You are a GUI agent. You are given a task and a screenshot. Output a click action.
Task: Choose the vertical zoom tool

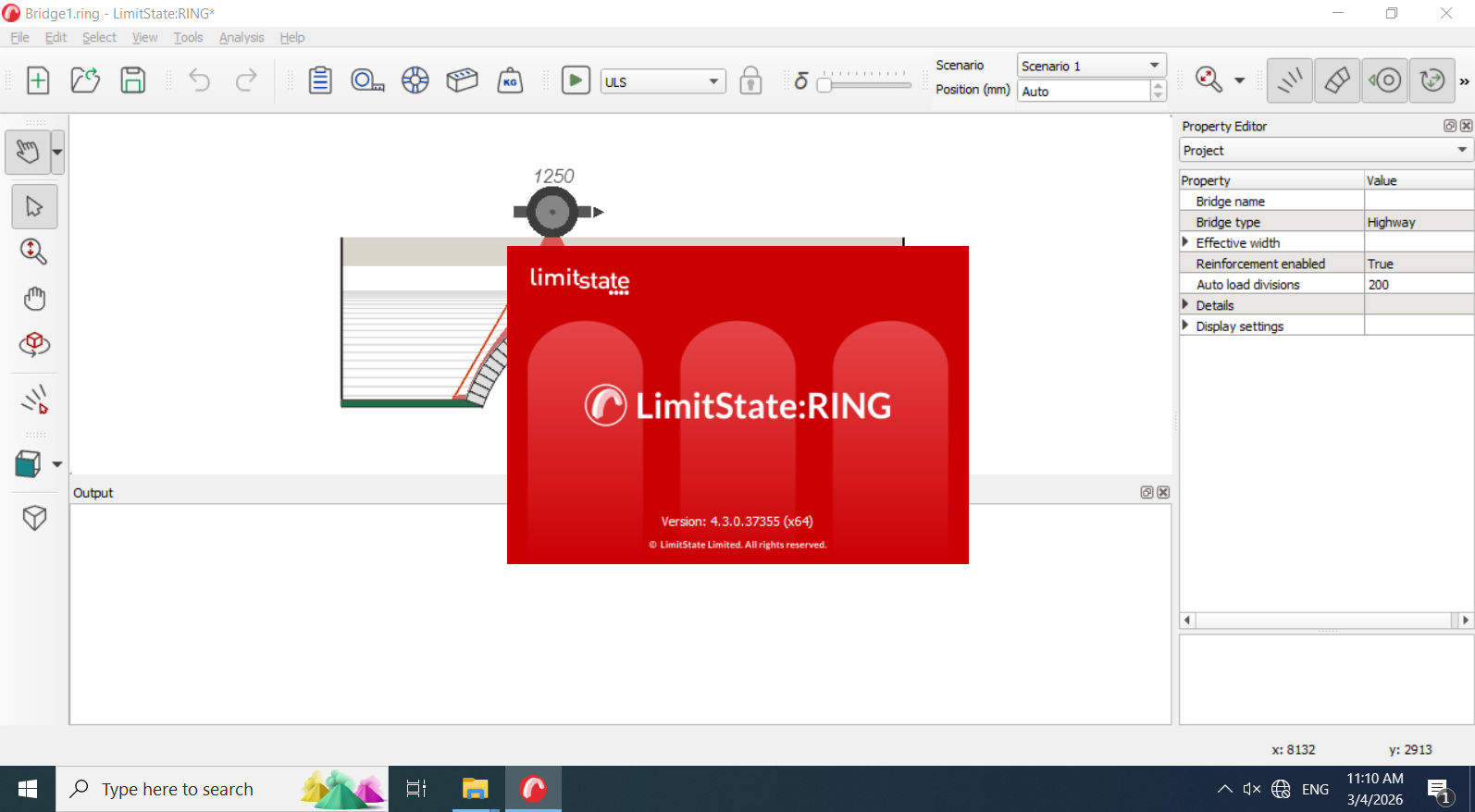[34, 252]
